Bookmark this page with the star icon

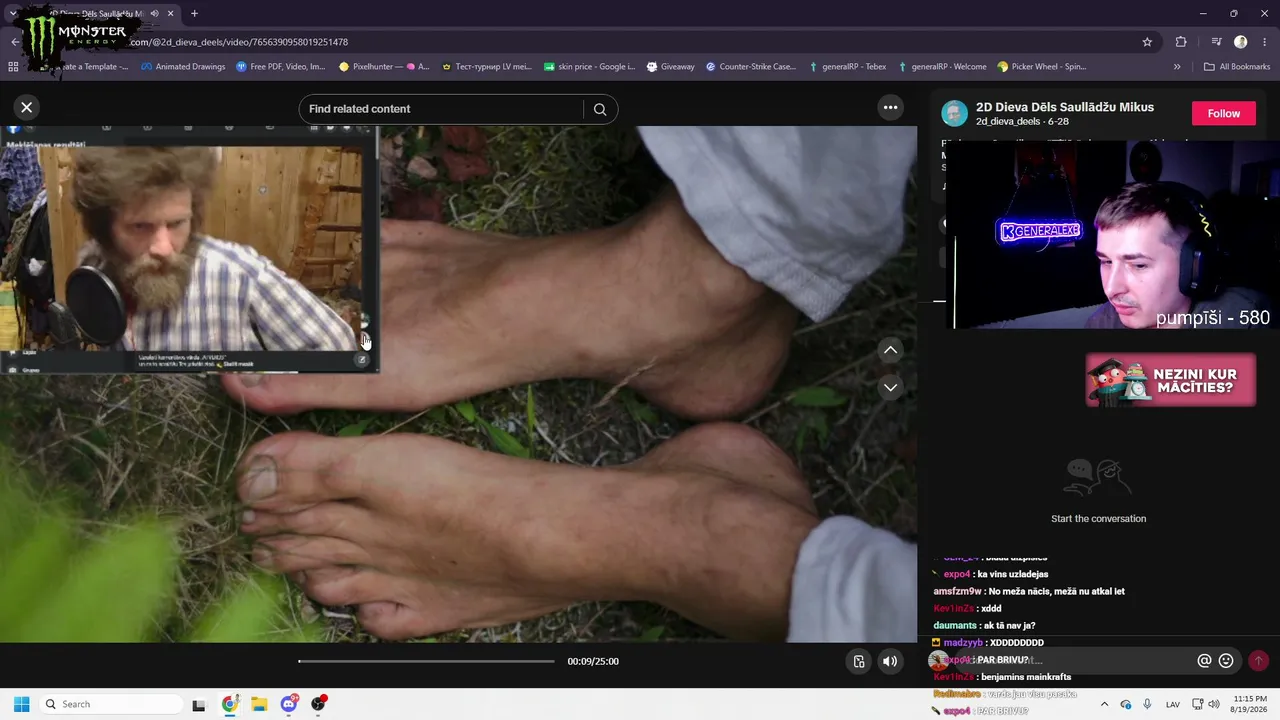1147,42
